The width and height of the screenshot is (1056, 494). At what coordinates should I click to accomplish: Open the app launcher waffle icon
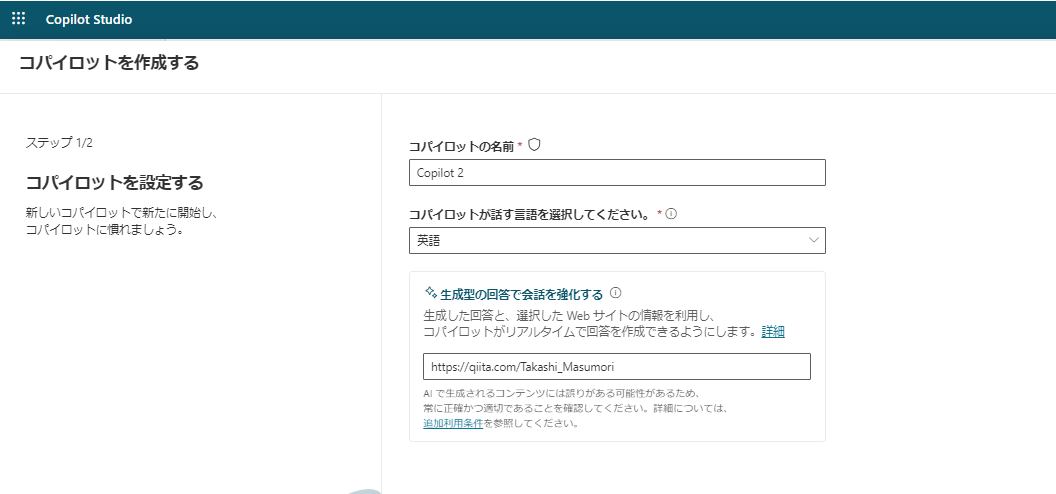19,19
